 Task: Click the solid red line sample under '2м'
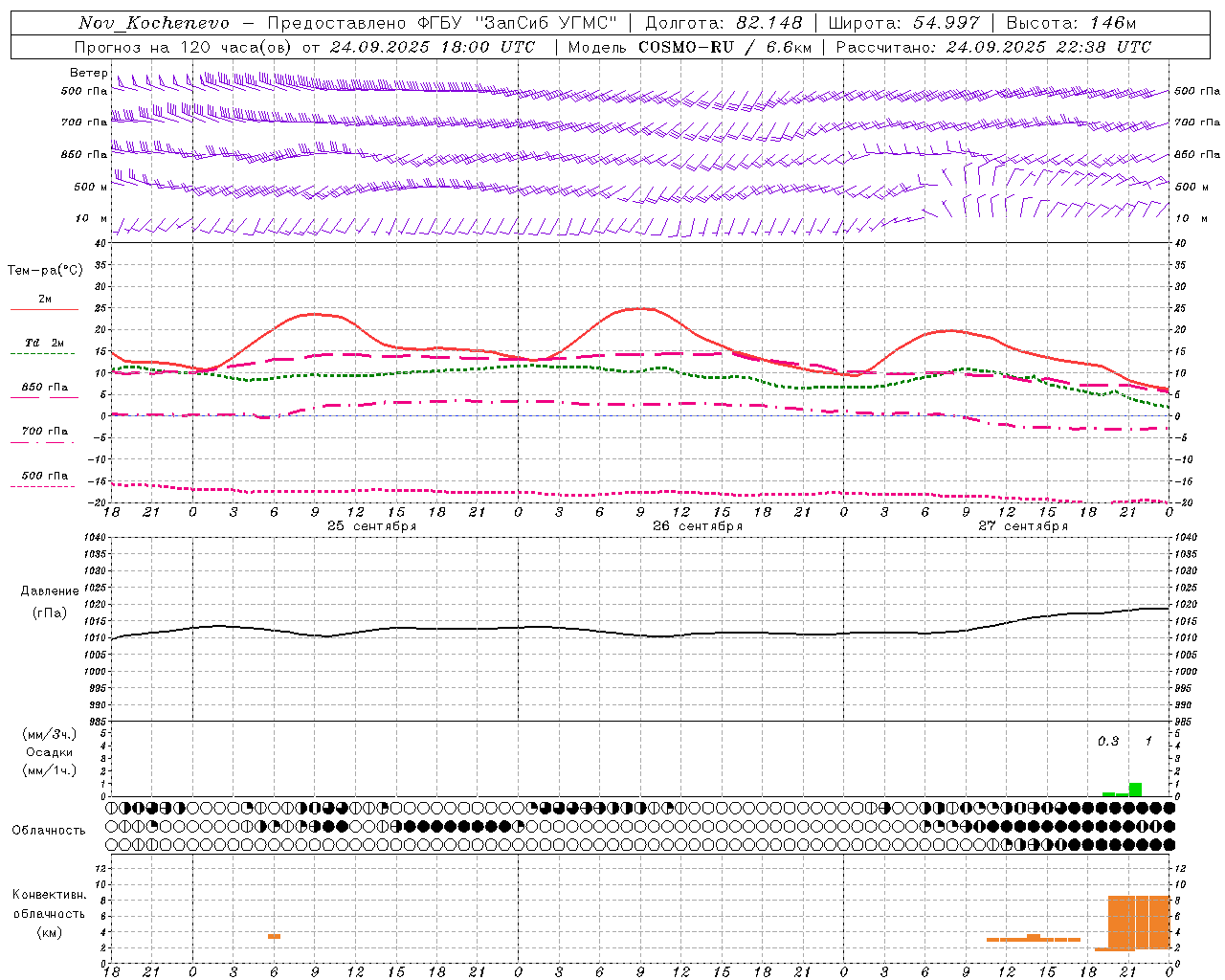tap(44, 310)
